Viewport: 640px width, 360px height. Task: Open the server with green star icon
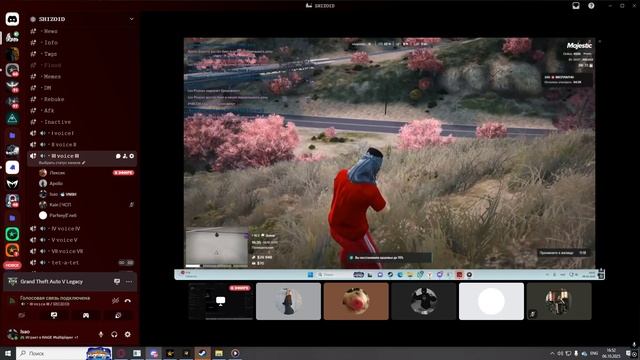coord(12,234)
